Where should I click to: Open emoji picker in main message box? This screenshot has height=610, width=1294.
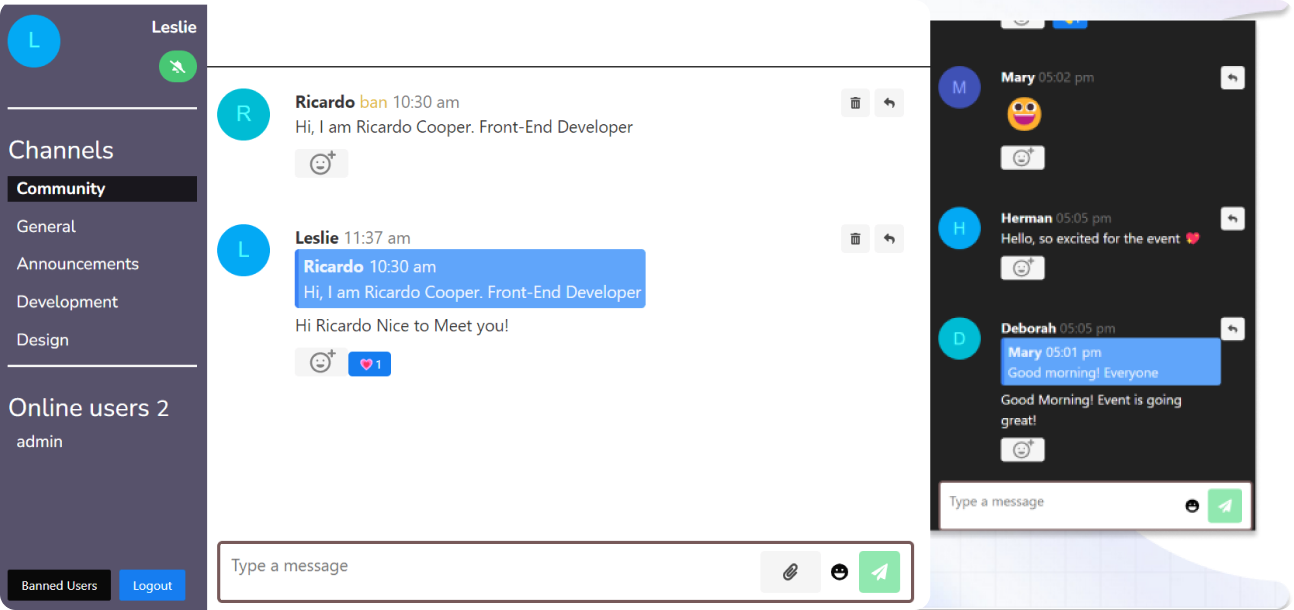[840, 572]
